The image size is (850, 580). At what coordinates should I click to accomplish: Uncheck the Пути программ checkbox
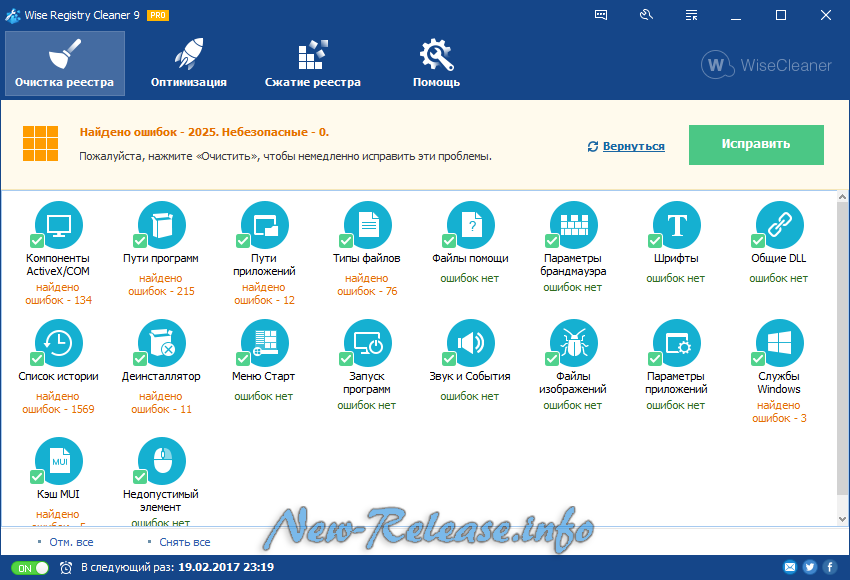(x=140, y=241)
